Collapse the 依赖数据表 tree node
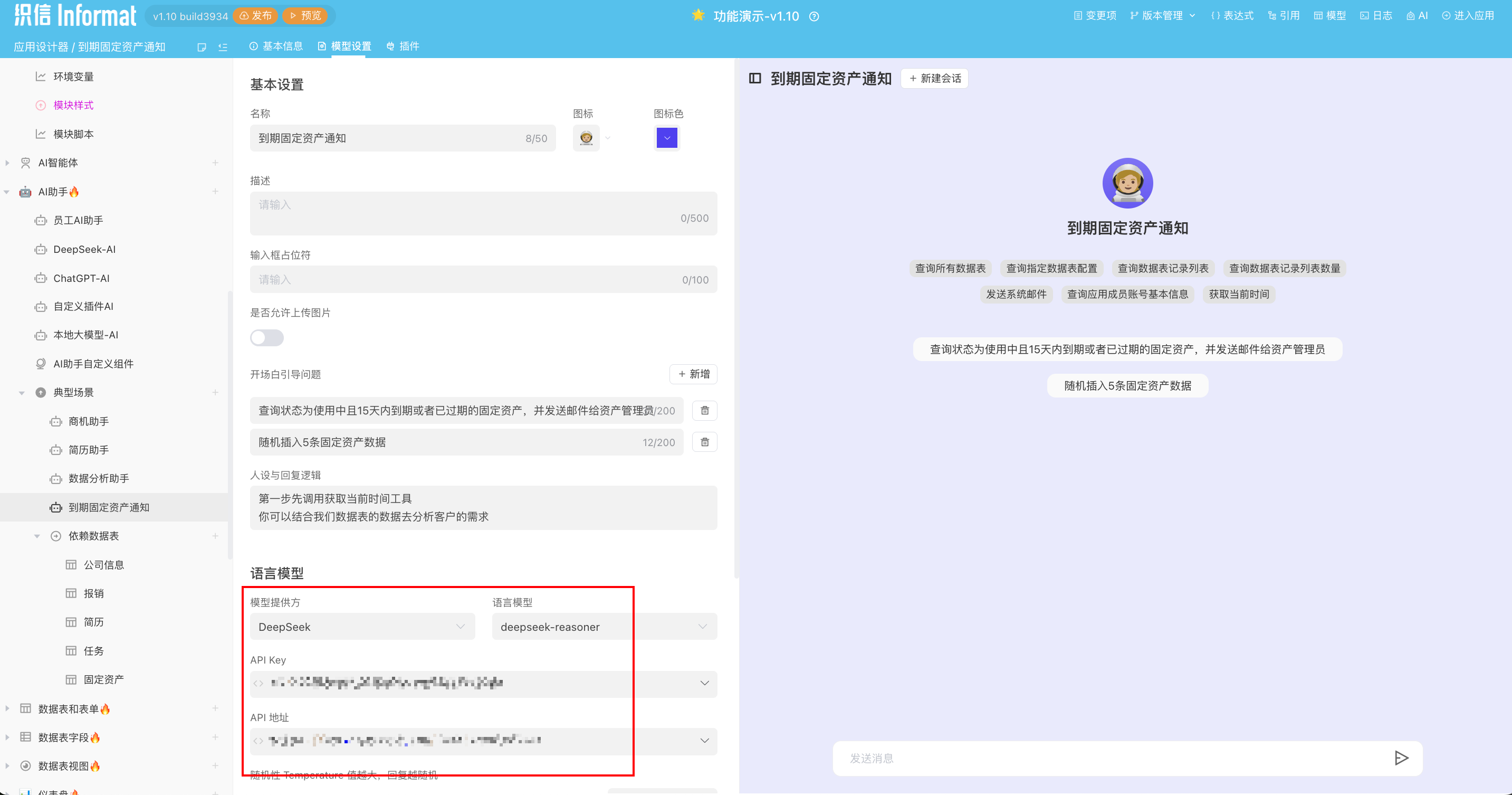The image size is (1512, 795). coord(37,536)
